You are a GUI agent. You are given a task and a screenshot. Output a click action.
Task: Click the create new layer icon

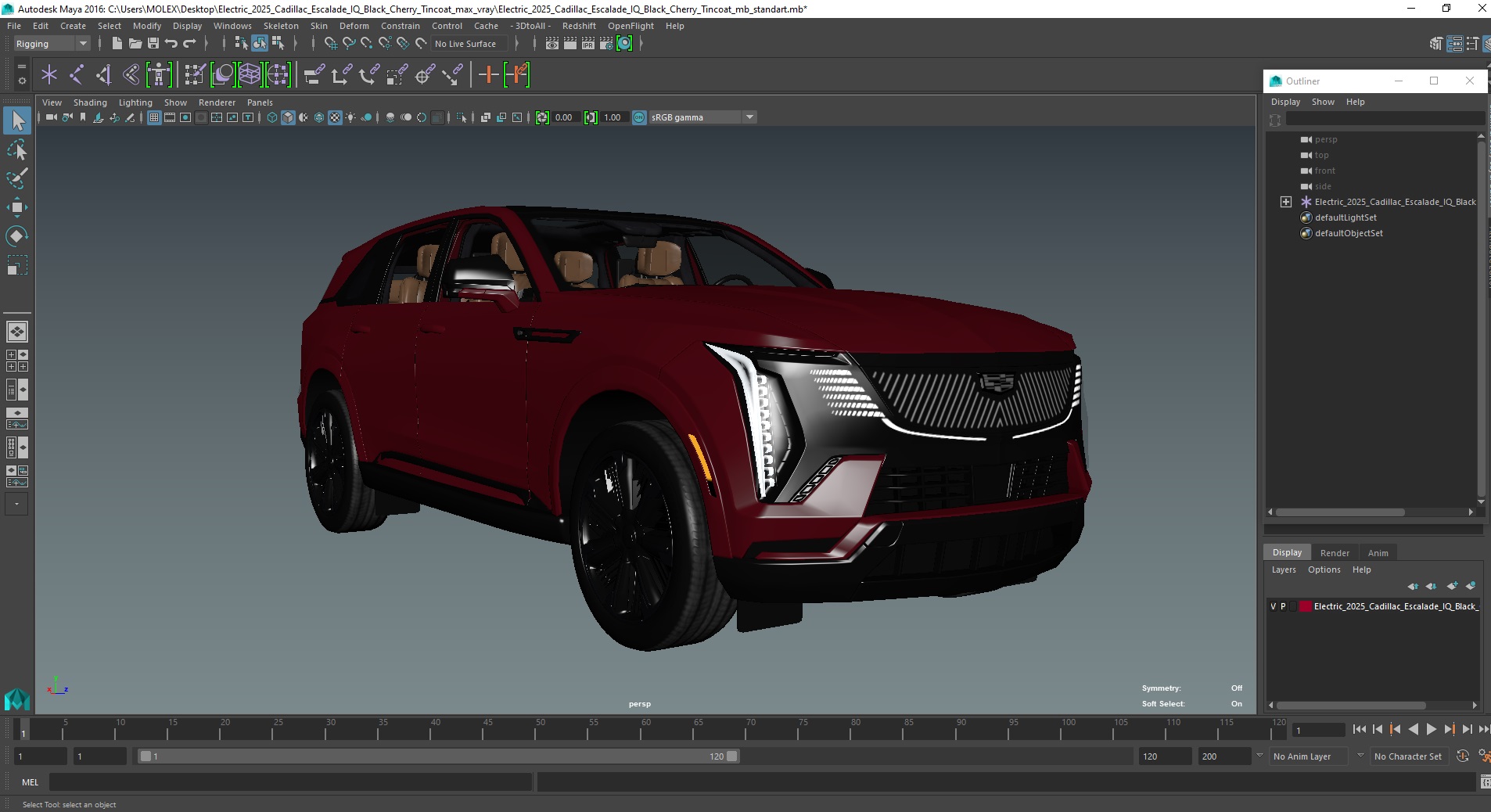tap(1453, 586)
